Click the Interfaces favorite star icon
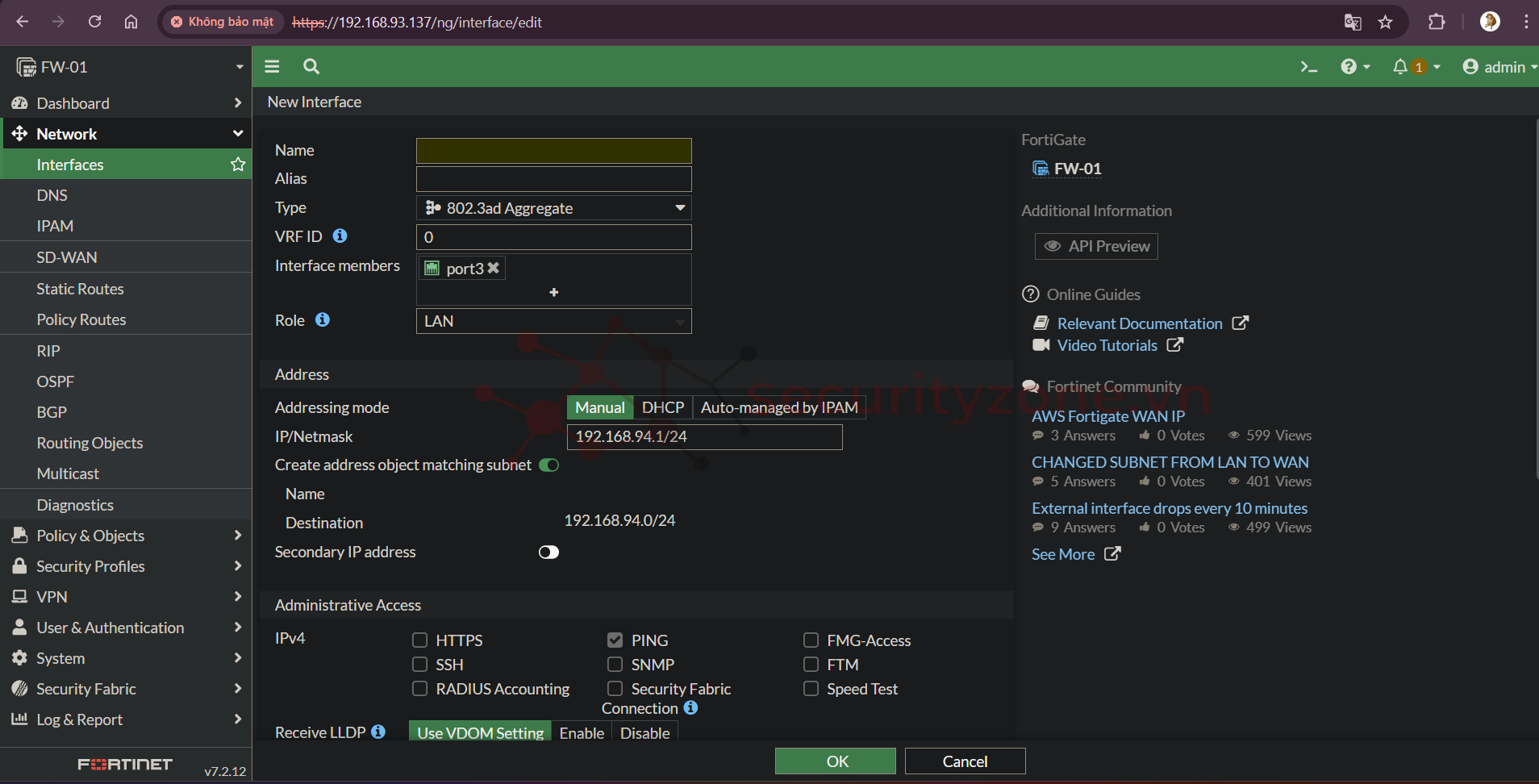The image size is (1539, 784). 238,165
